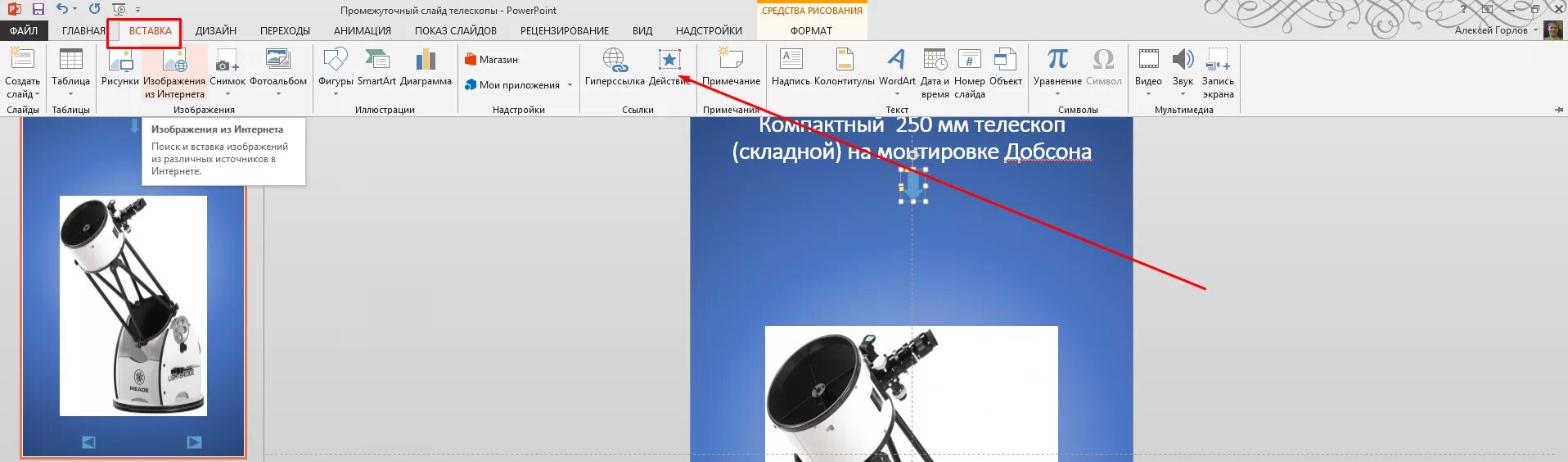This screenshot has width=1568, height=462.
Task: Click the back arrow button on thumbnail
Action: coord(88,442)
